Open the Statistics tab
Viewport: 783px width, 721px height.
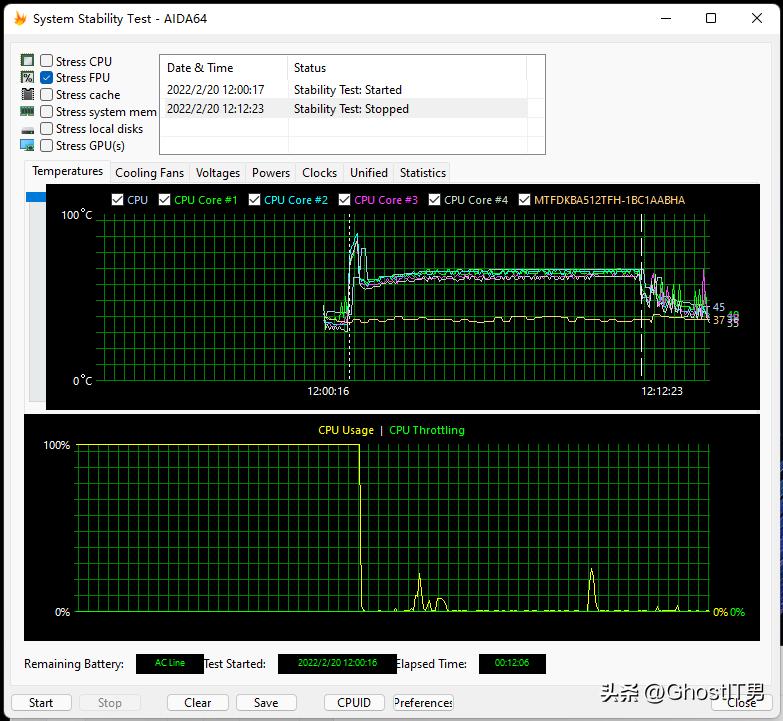[x=422, y=173]
